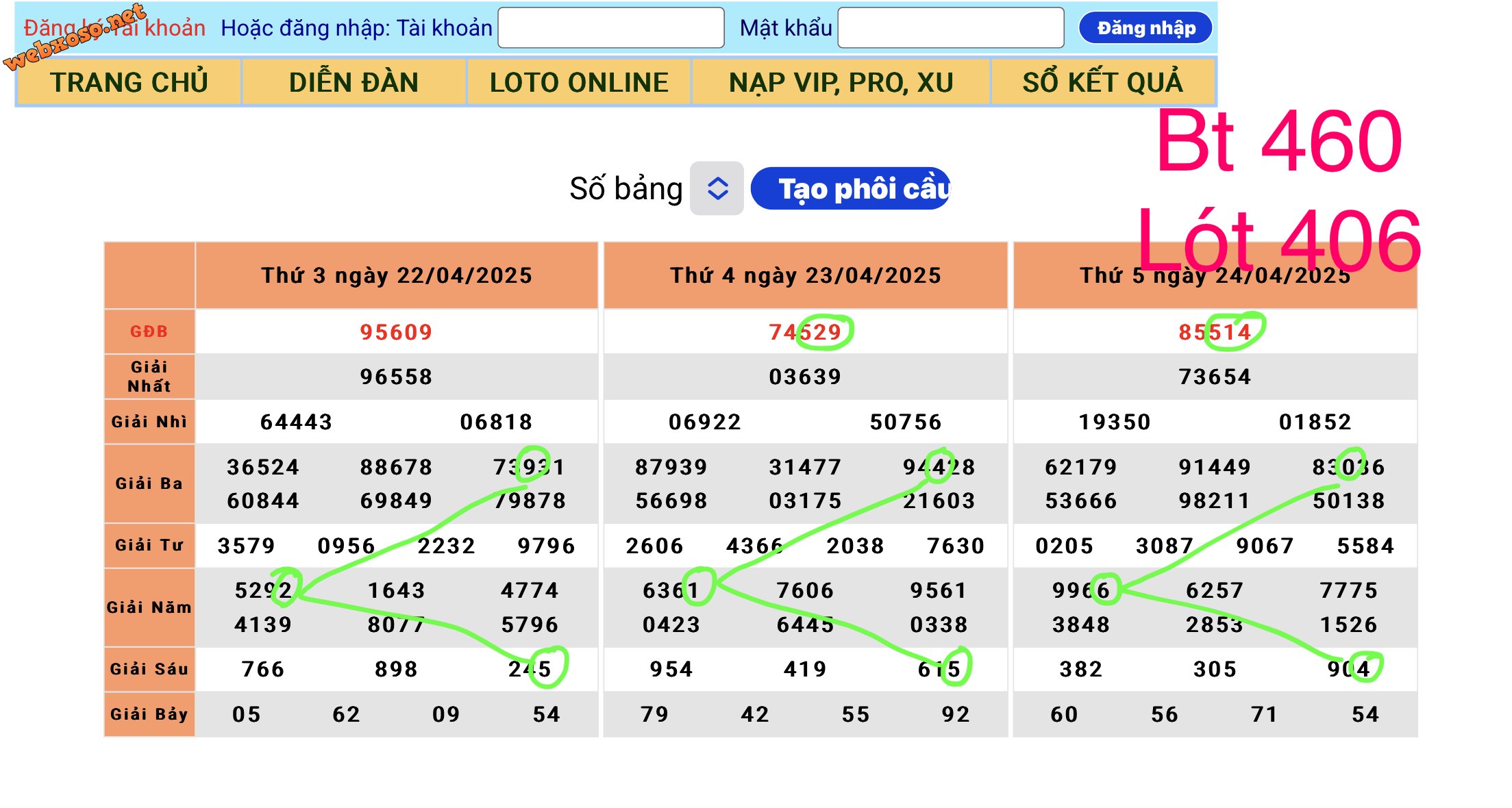The height and width of the screenshot is (808, 1512).
Task: Click the Thứ 4 ngày 23/04/2025 header
Action: point(805,275)
